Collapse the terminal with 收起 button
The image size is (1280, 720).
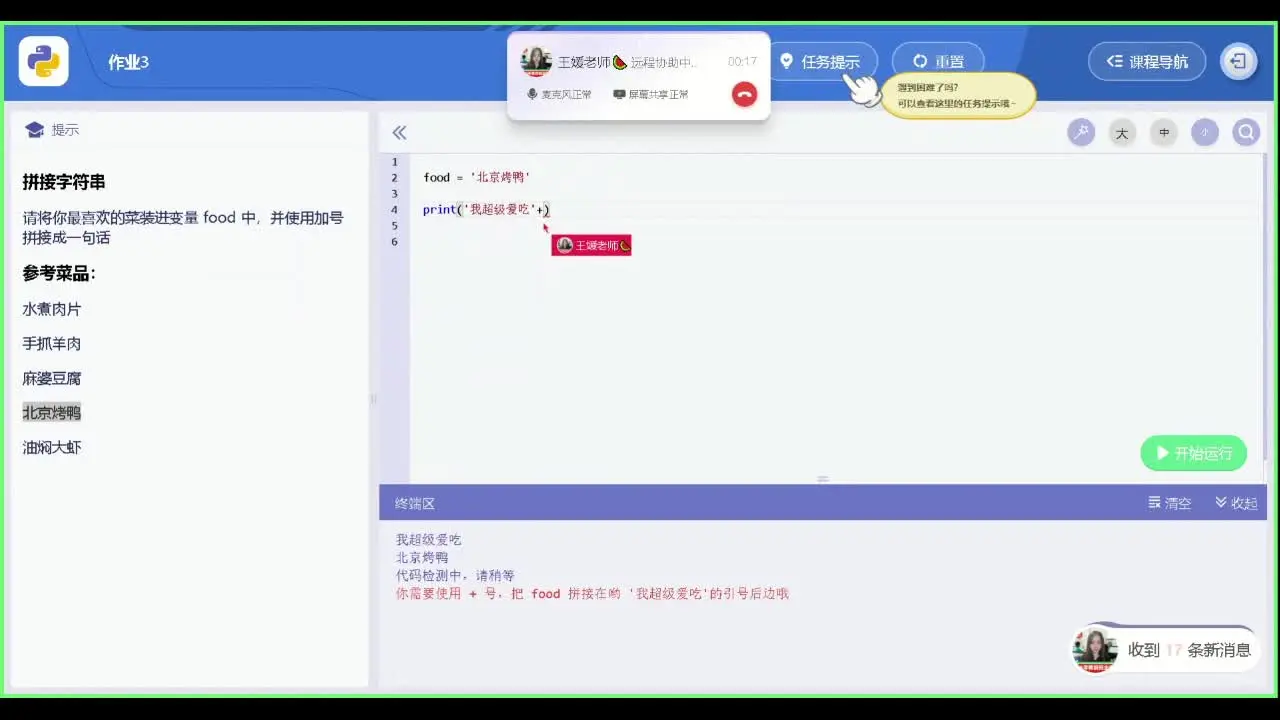pos(1235,503)
